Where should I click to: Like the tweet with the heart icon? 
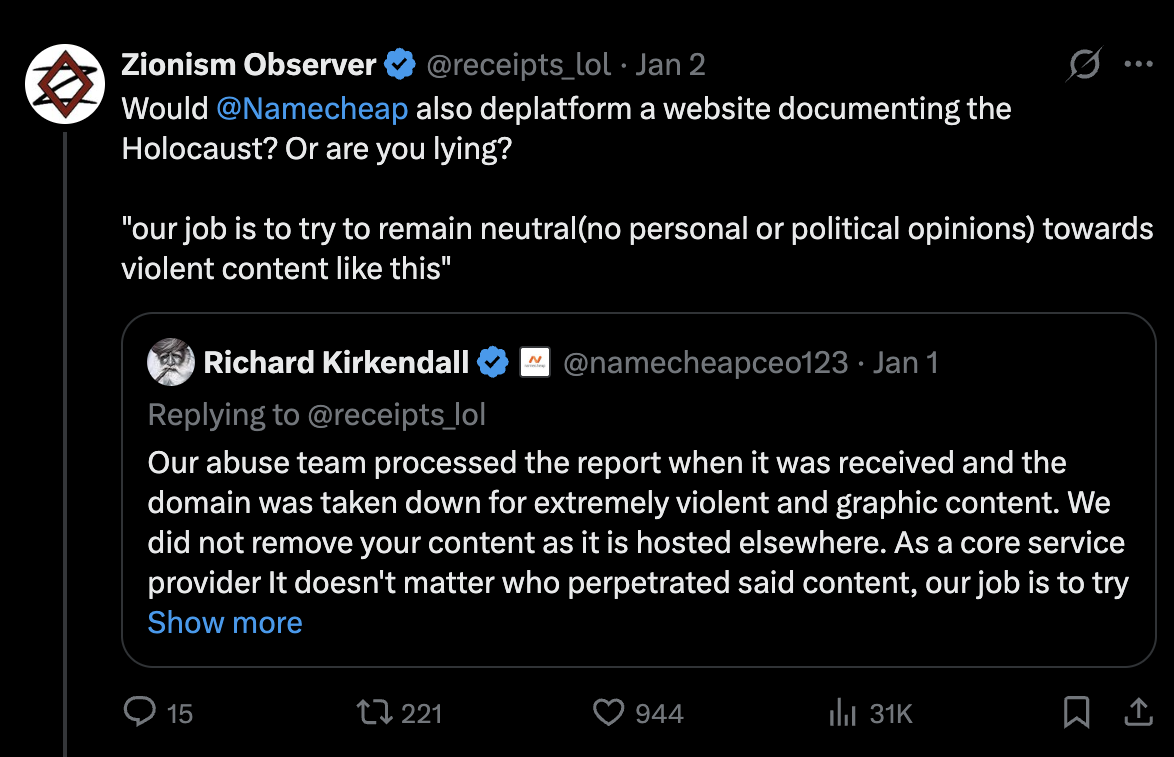click(x=609, y=713)
